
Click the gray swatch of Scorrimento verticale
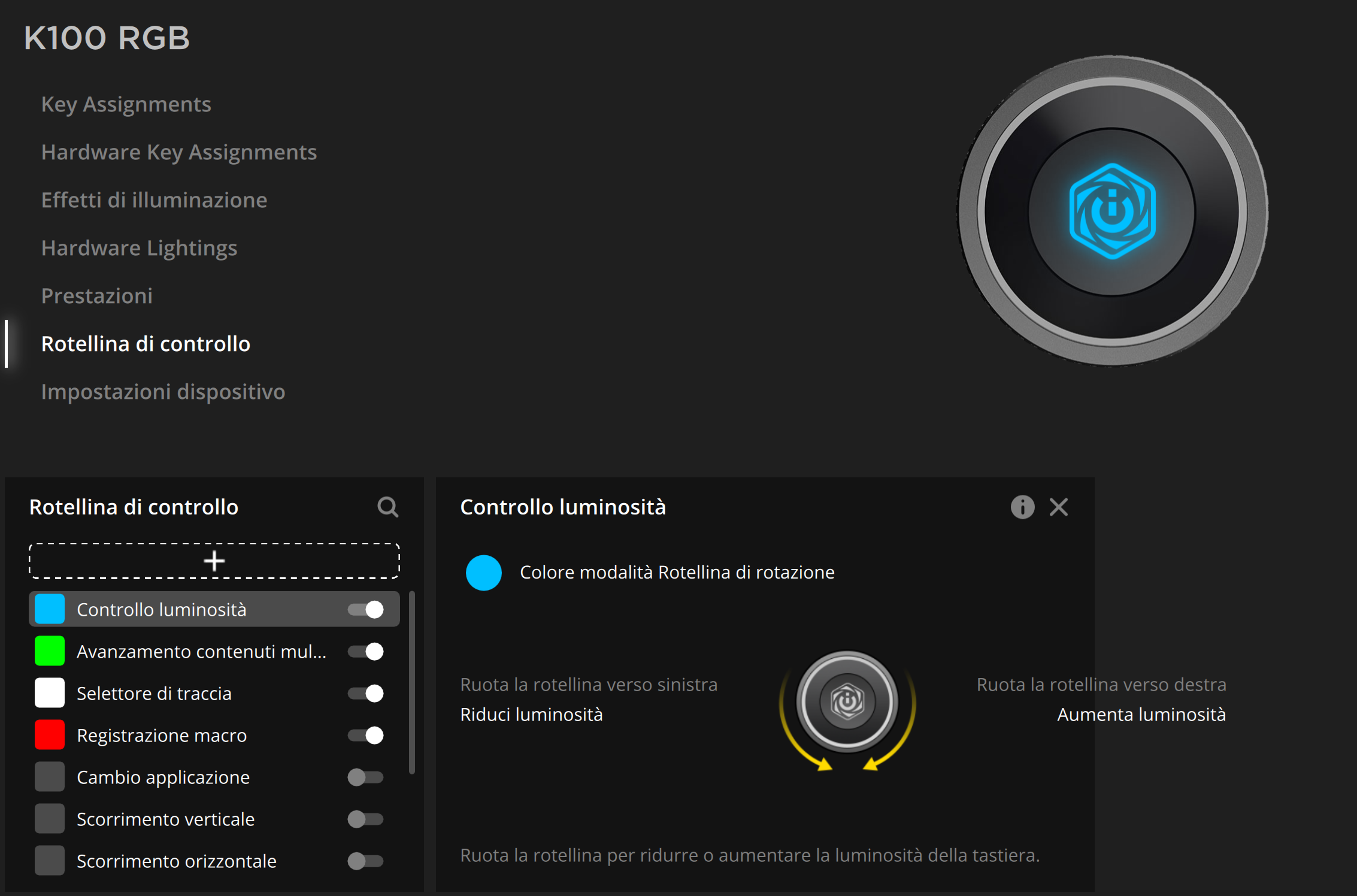point(50,819)
